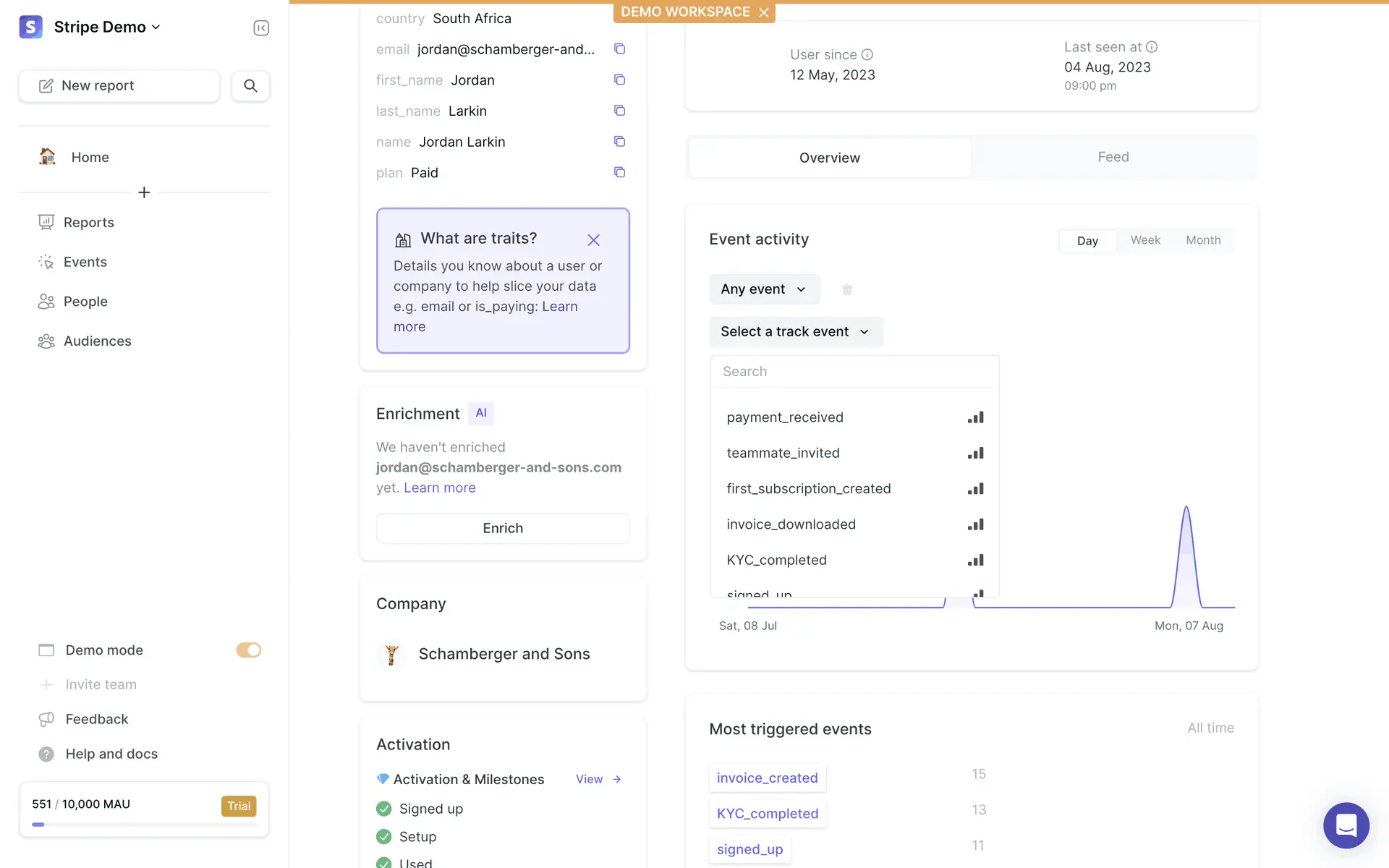Viewport: 1389px width, 868px height.
Task: Switch event activity to Month view
Action: point(1203,240)
